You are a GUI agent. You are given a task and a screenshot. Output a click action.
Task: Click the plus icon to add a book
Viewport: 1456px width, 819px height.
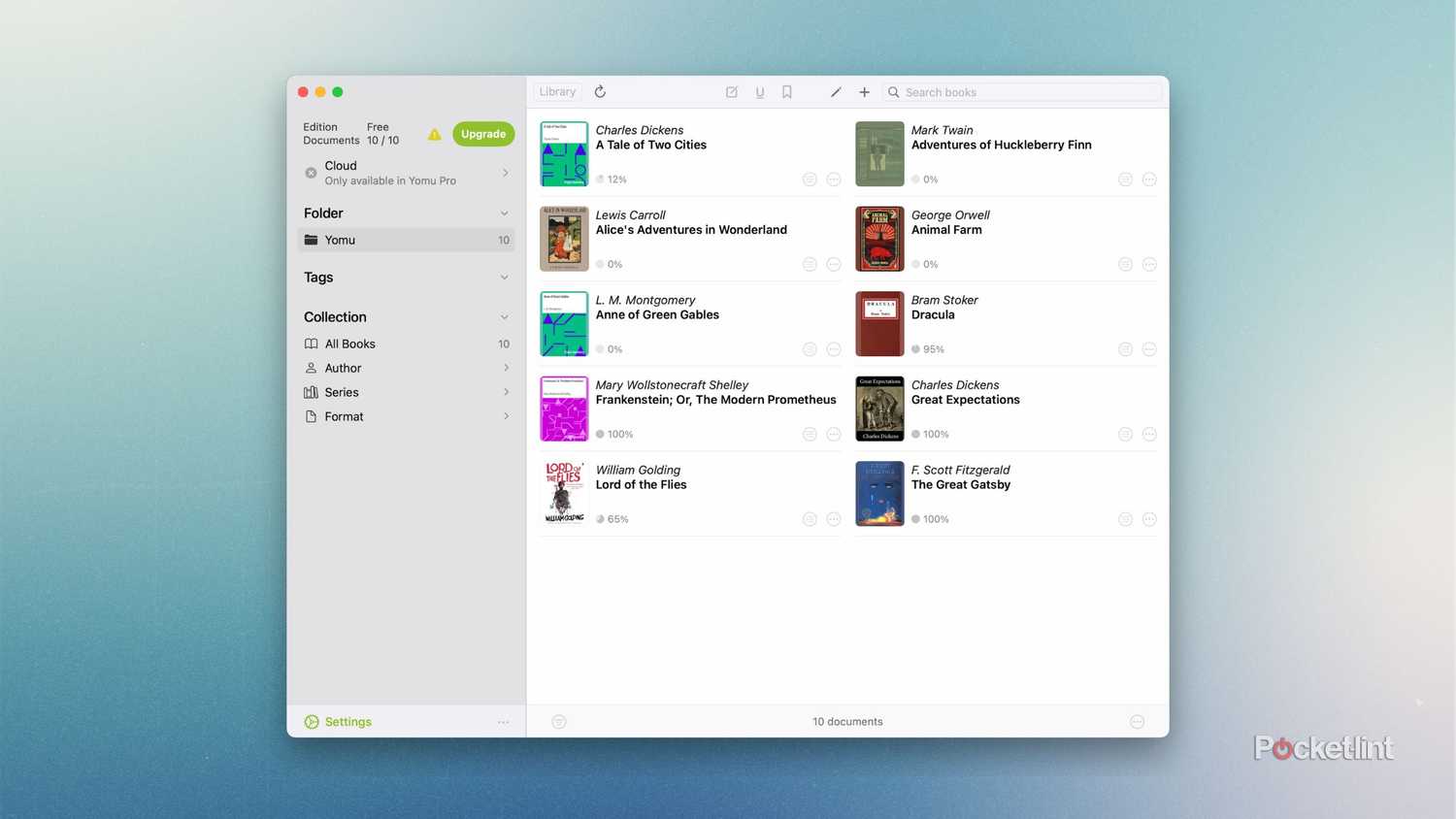863,91
